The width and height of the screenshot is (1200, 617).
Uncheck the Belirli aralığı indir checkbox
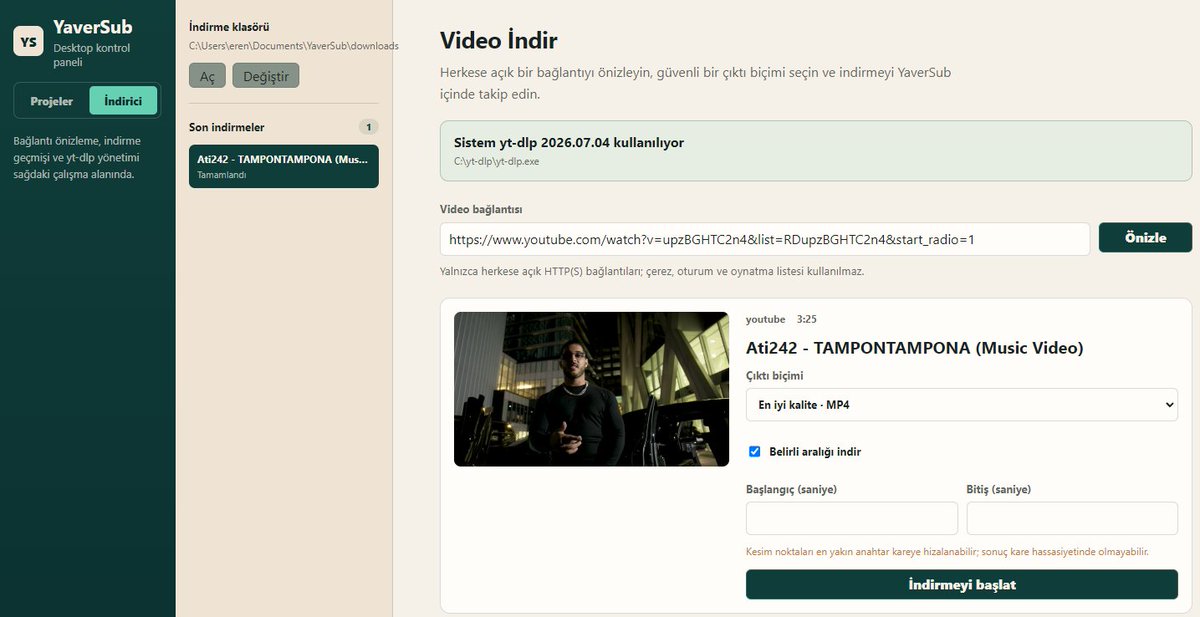755,452
